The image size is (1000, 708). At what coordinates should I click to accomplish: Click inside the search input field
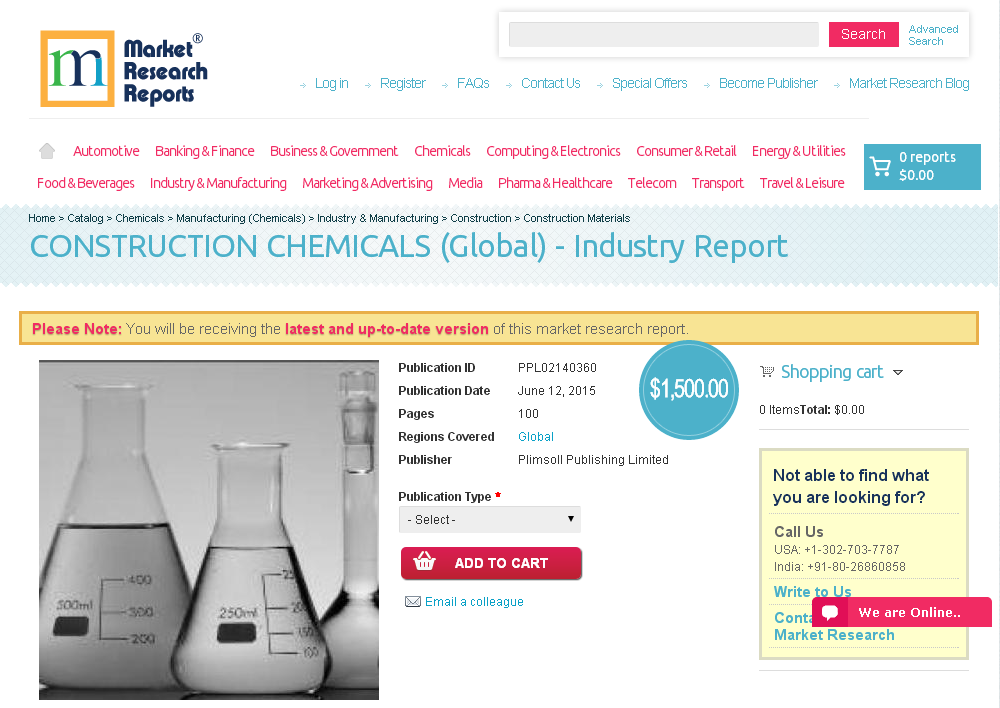[x=663, y=34]
